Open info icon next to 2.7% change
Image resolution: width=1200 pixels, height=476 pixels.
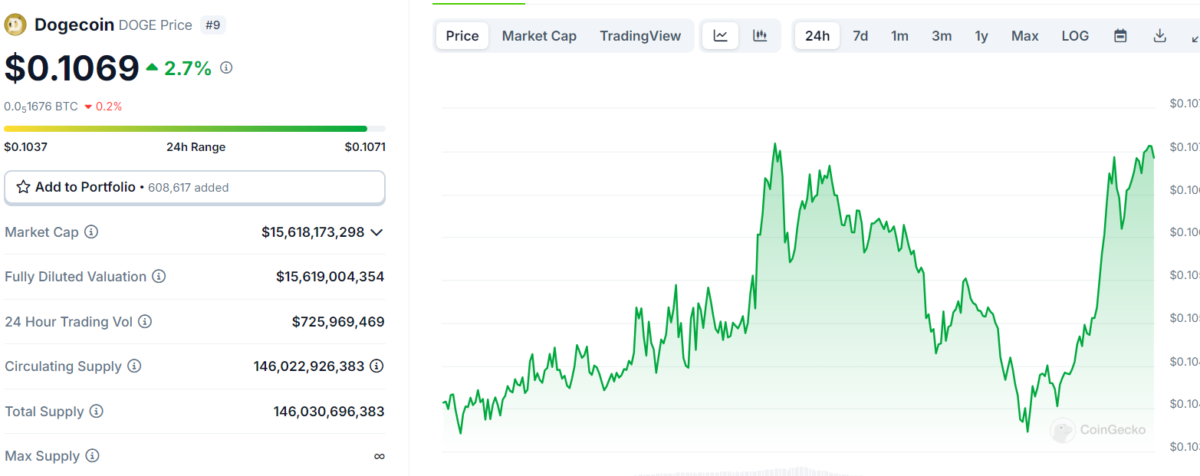tap(226, 68)
